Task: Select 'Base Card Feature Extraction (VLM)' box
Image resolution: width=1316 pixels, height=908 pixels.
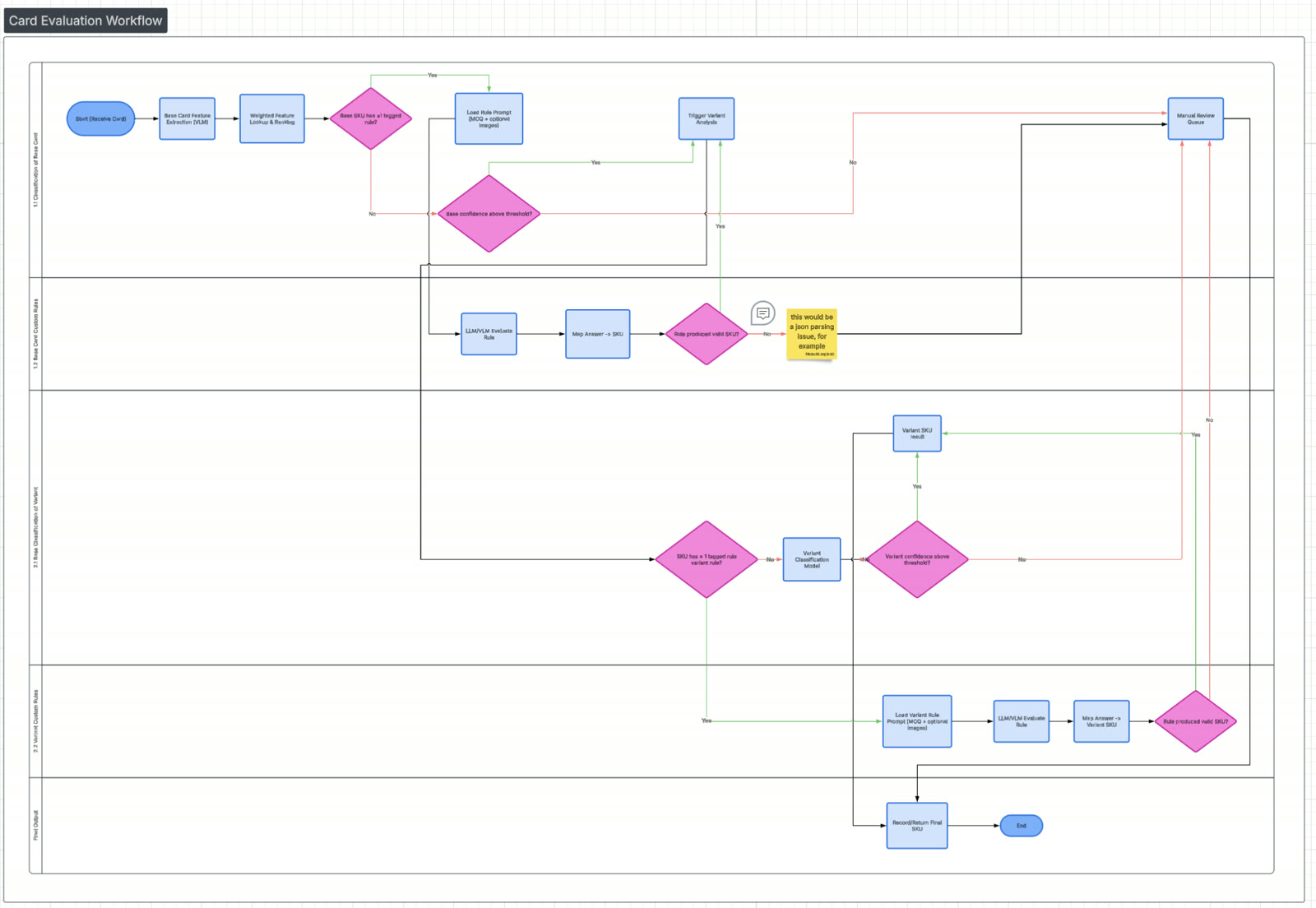Action: [x=188, y=118]
